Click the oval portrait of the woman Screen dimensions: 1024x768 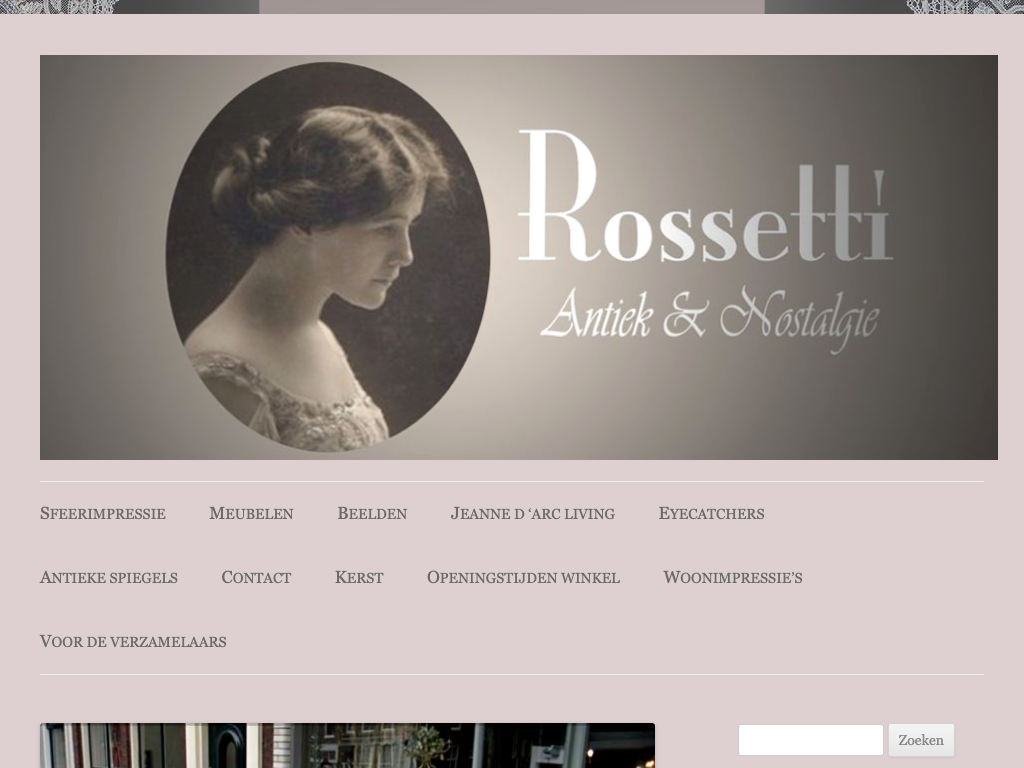click(328, 257)
